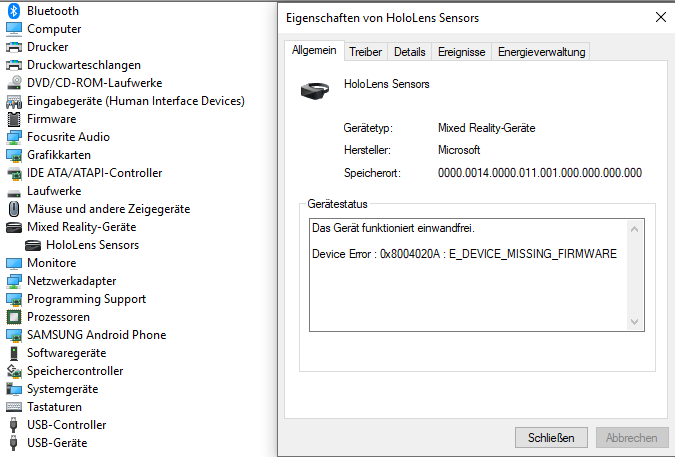Click inside the Gerätestatus text field
This screenshot has height=457, width=675.
tap(467, 275)
